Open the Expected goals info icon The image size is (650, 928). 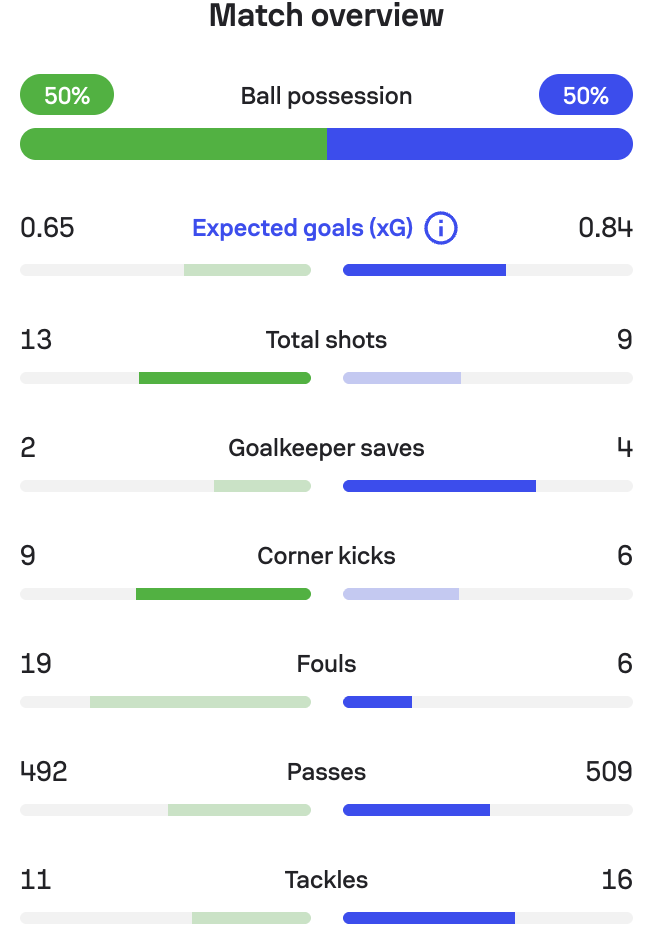click(440, 228)
